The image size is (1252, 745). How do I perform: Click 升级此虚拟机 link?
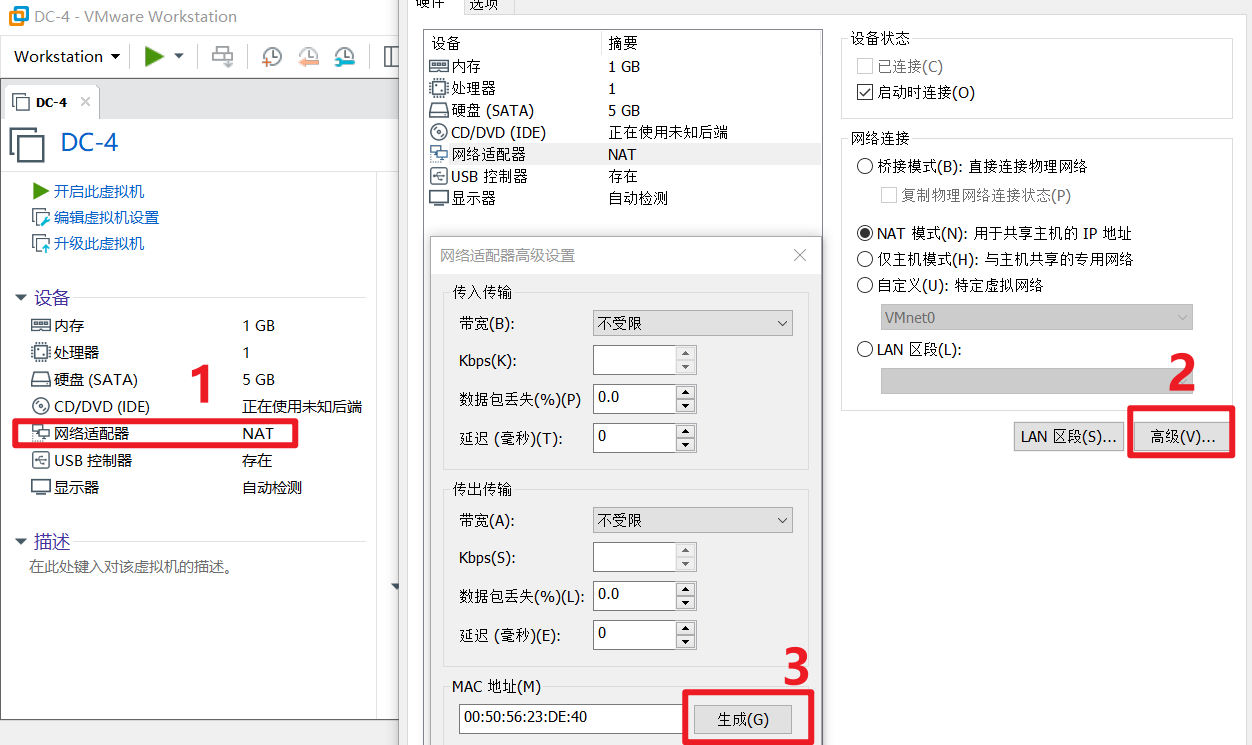[99, 243]
